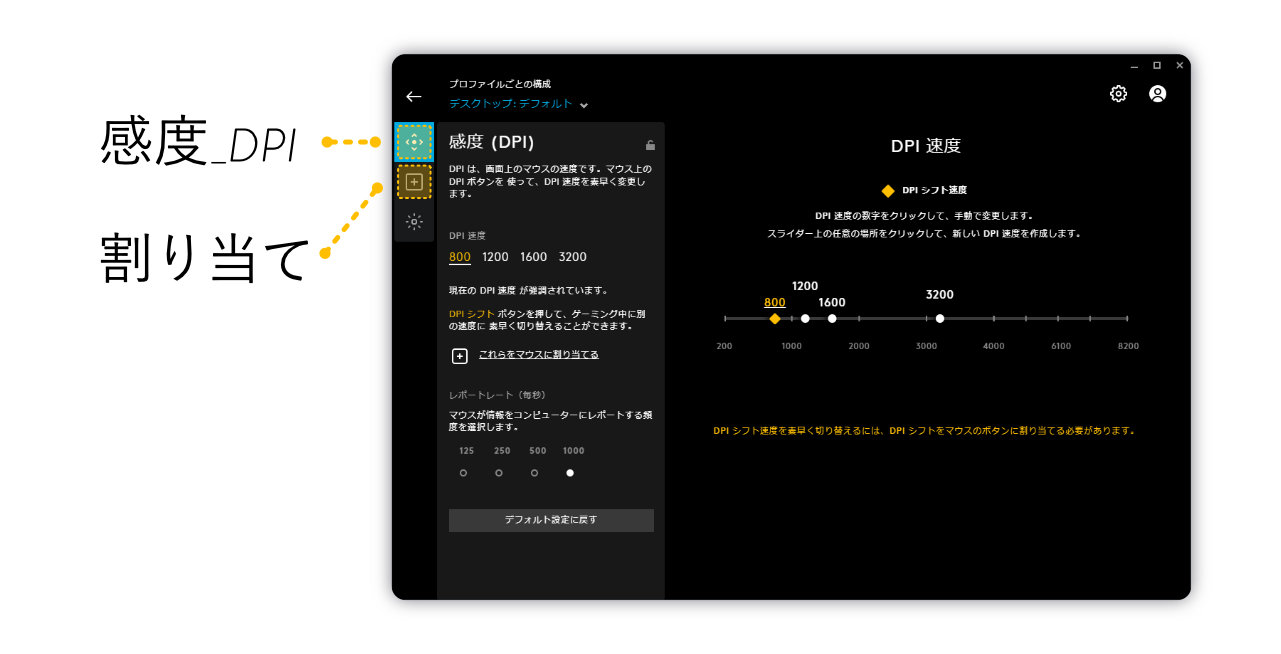Select the 250 report rate radio button
This screenshot has height=654, width=1281.
point(499,473)
